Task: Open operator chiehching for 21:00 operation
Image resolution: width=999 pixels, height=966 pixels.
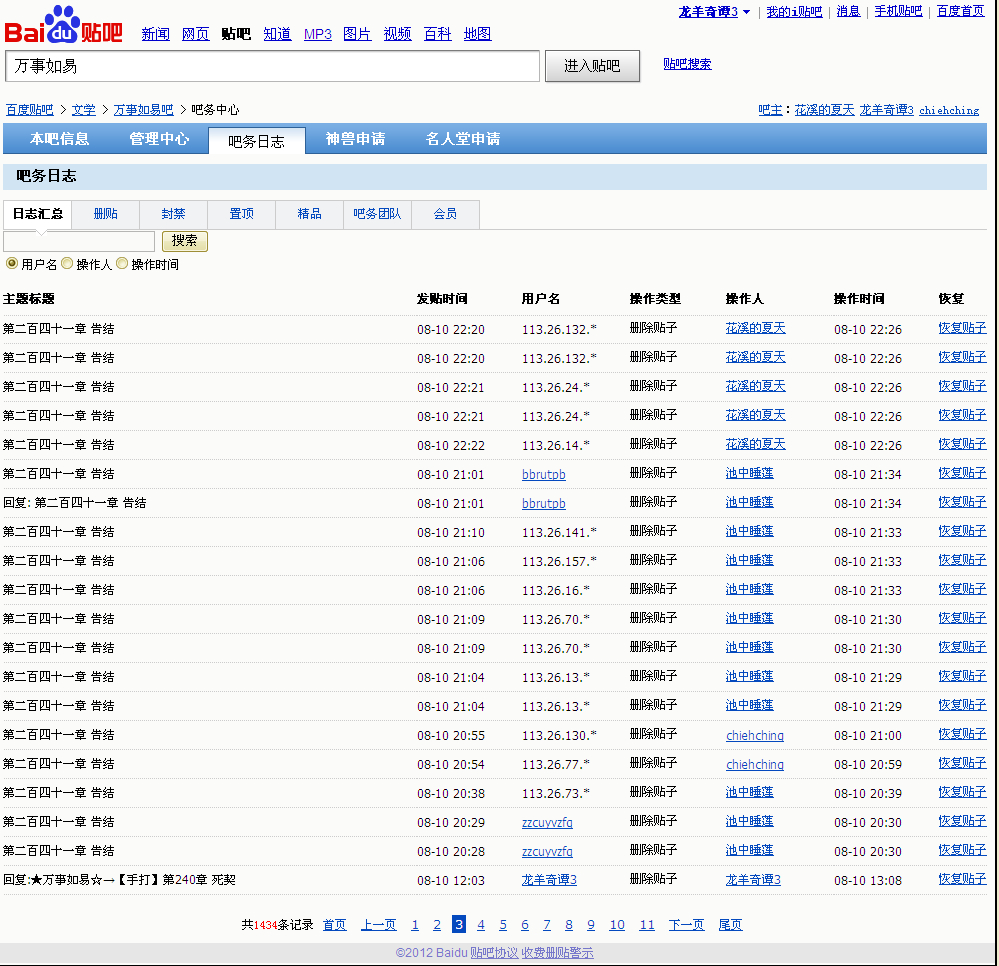Action: pyautogui.click(x=754, y=735)
